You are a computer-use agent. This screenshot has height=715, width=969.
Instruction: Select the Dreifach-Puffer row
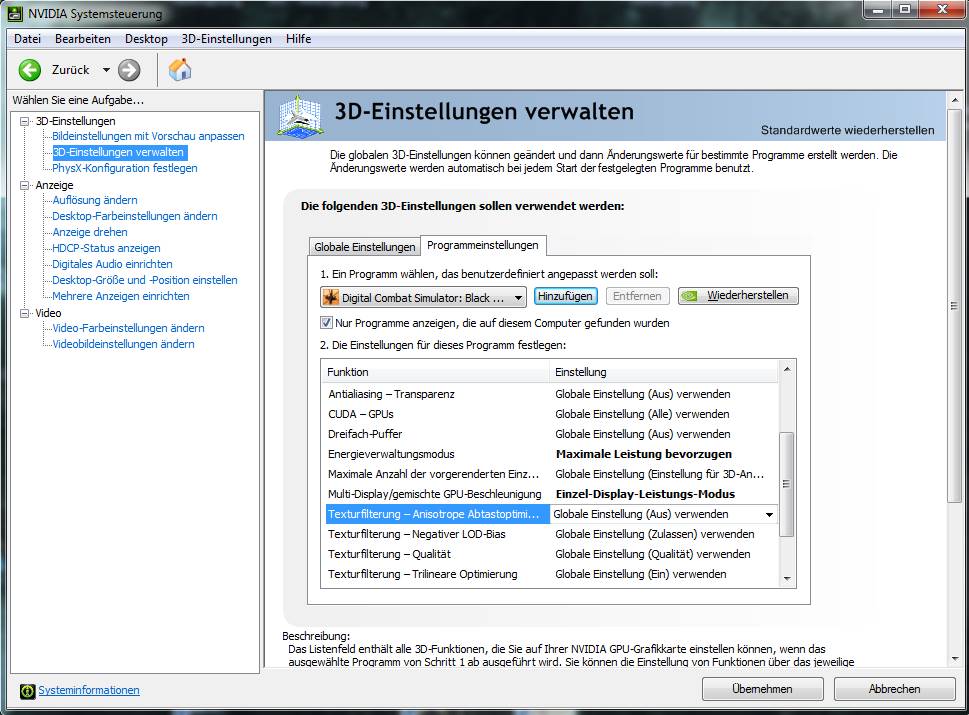point(551,434)
